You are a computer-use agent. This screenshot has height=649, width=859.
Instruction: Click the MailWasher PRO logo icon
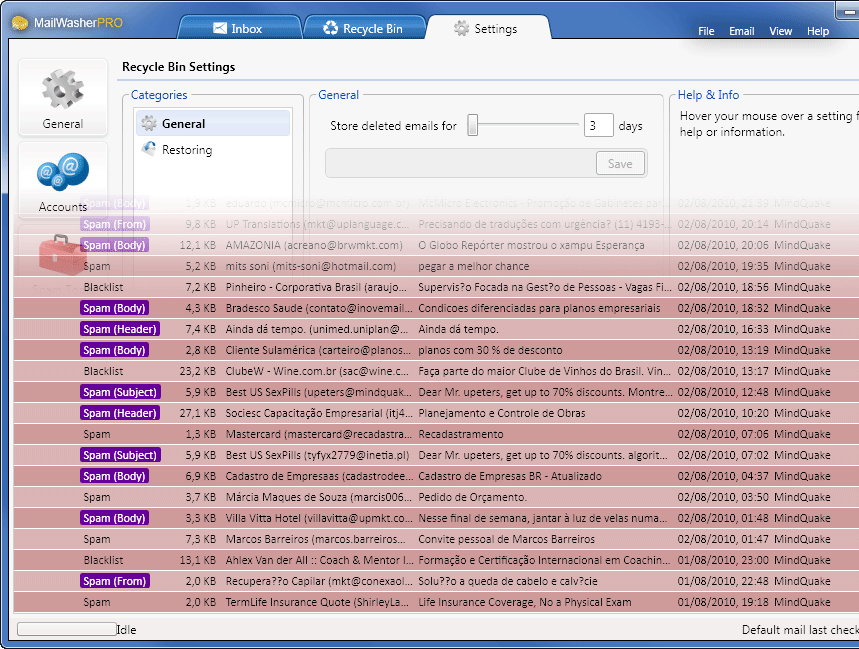20,23
